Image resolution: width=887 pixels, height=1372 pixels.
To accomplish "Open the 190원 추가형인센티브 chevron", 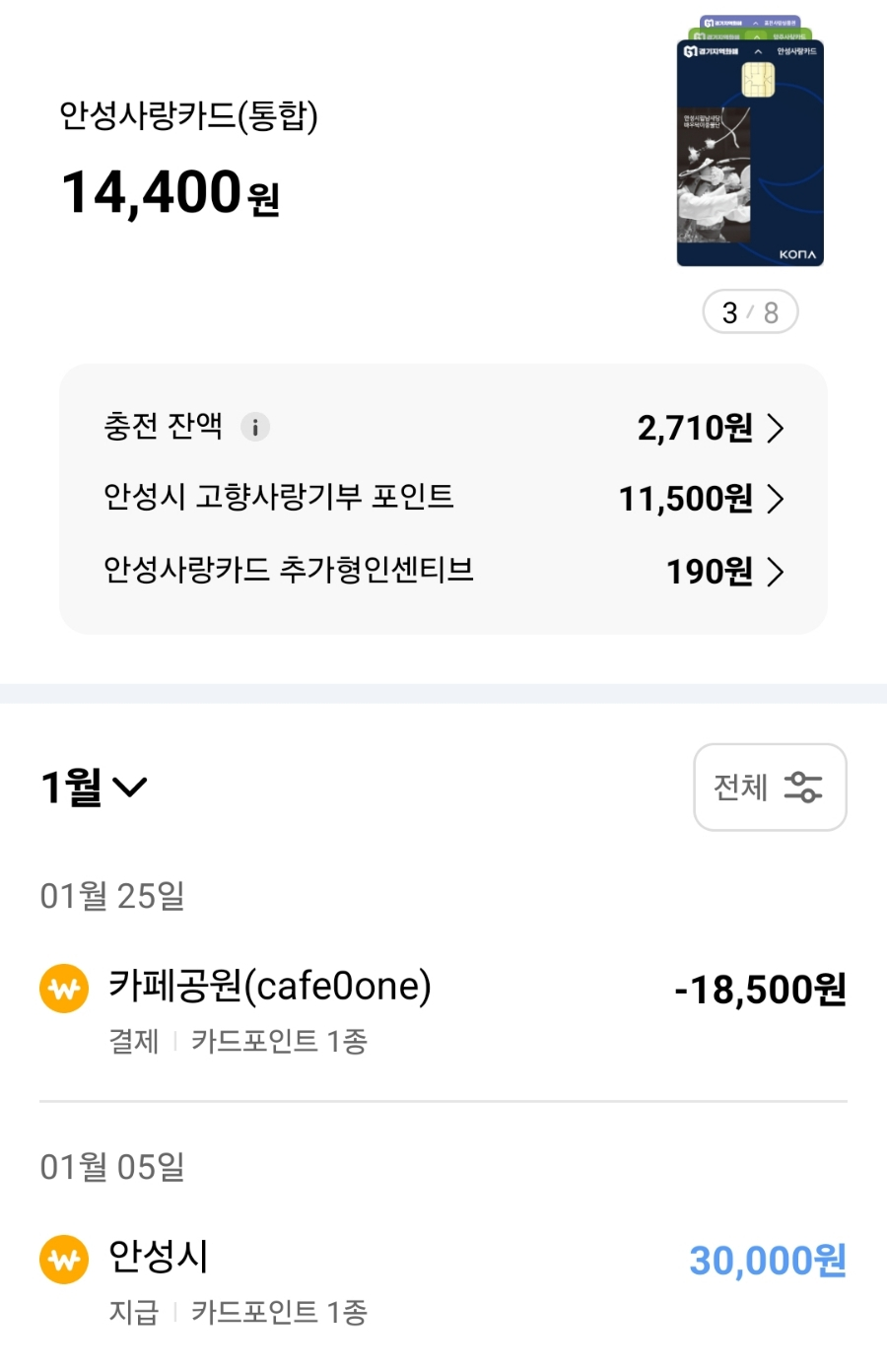I will (776, 572).
